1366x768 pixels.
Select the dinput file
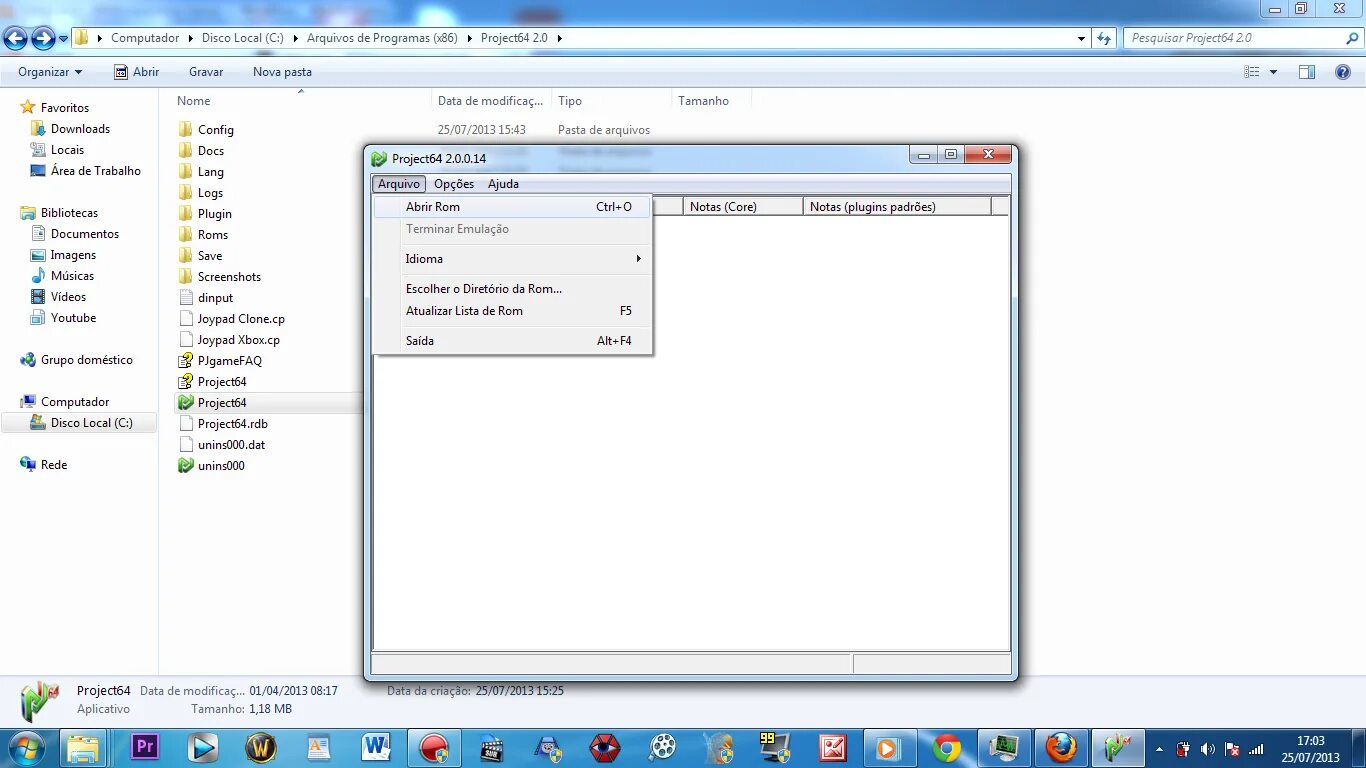(206, 298)
